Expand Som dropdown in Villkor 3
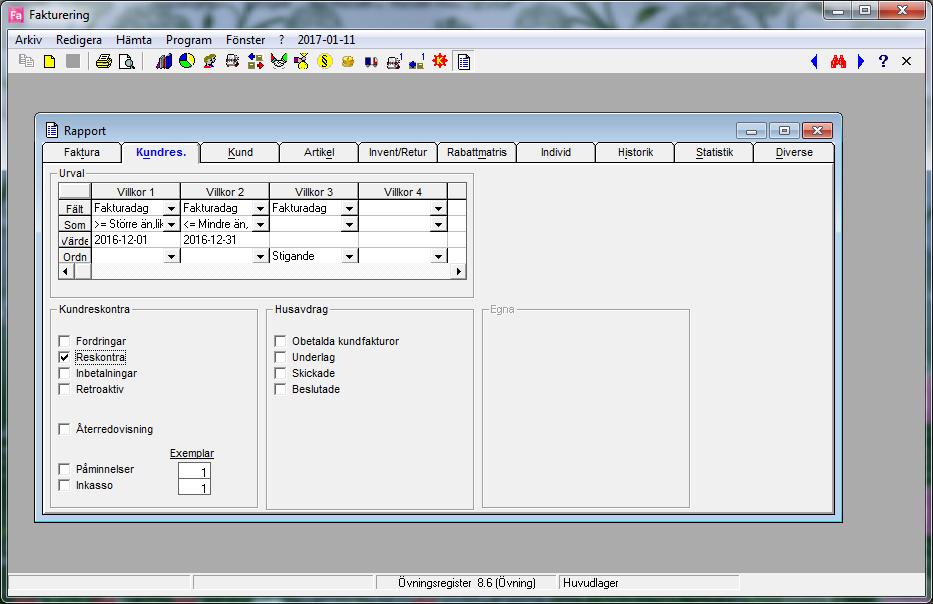 (x=349, y=224)
